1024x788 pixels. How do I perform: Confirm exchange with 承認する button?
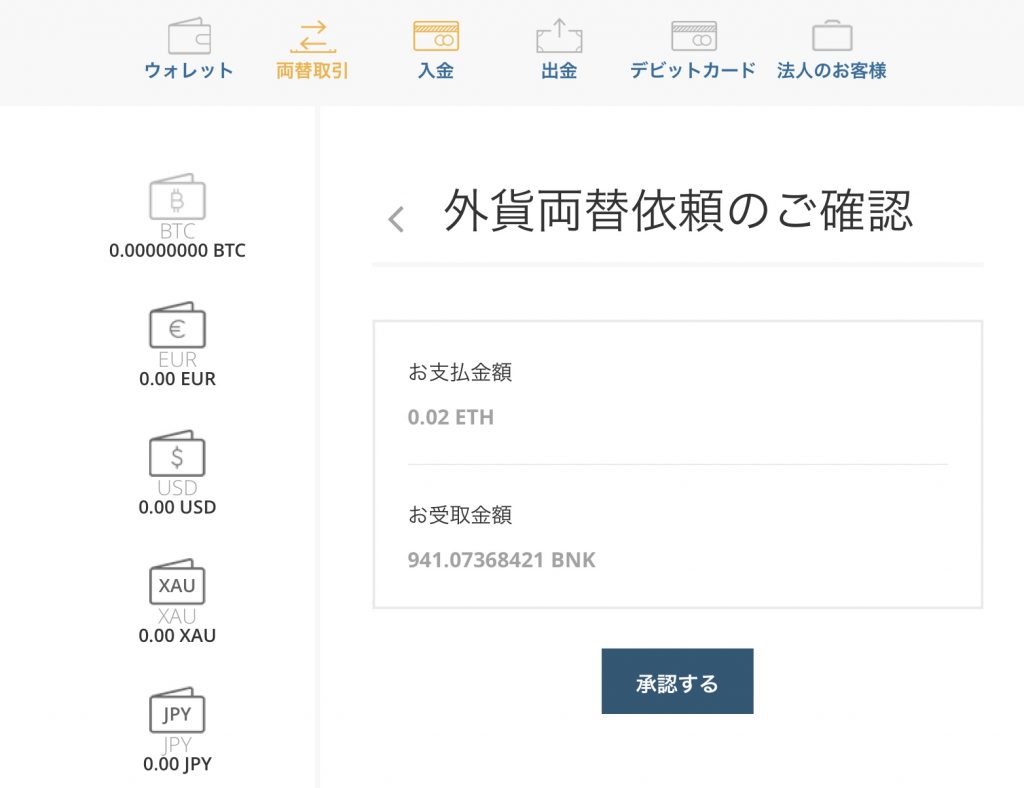point(677,681)
